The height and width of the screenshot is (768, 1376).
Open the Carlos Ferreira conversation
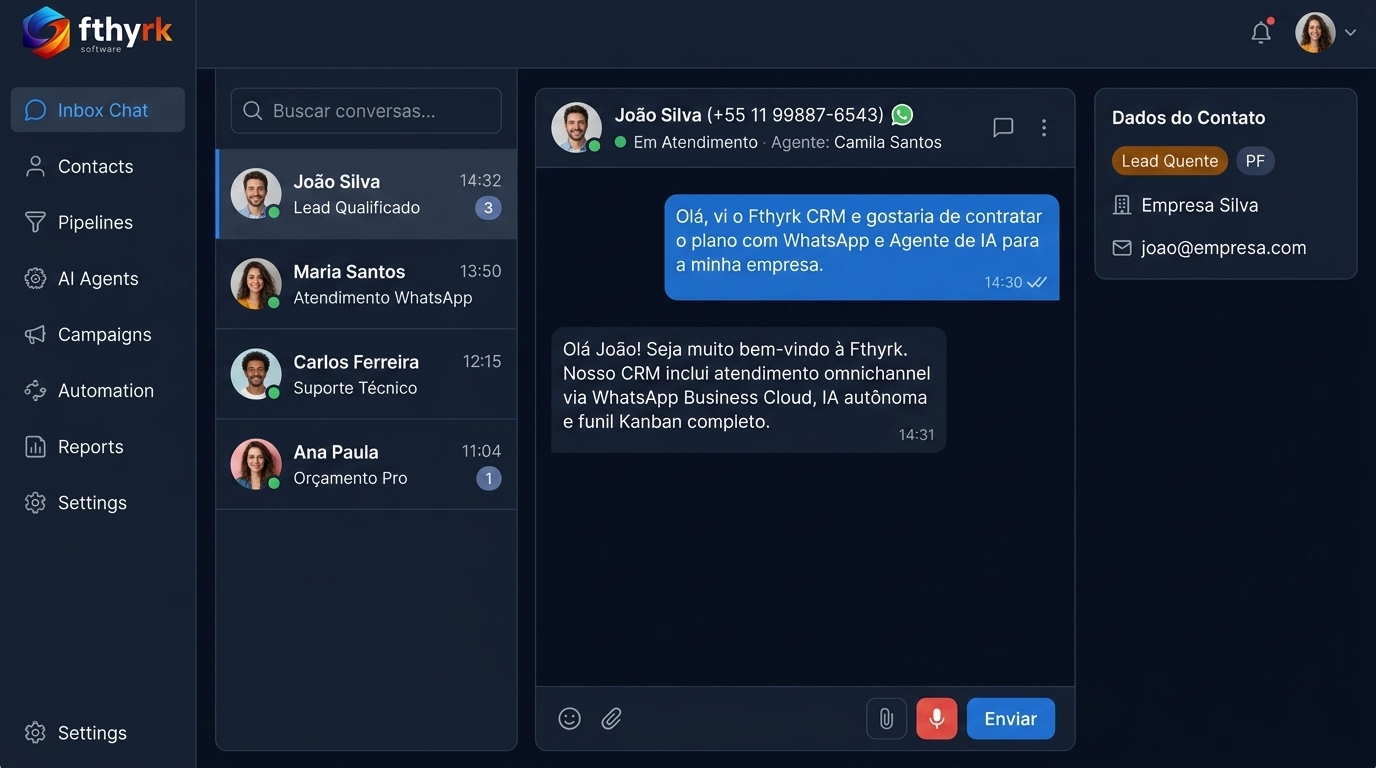366,374
